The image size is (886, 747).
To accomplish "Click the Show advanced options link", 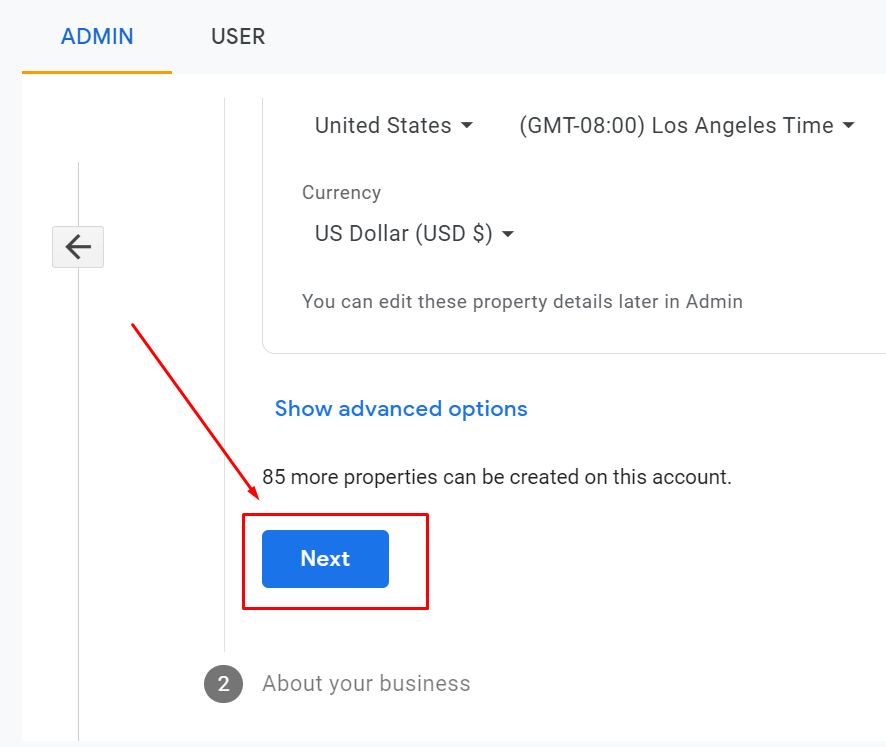I will point(401,409).
